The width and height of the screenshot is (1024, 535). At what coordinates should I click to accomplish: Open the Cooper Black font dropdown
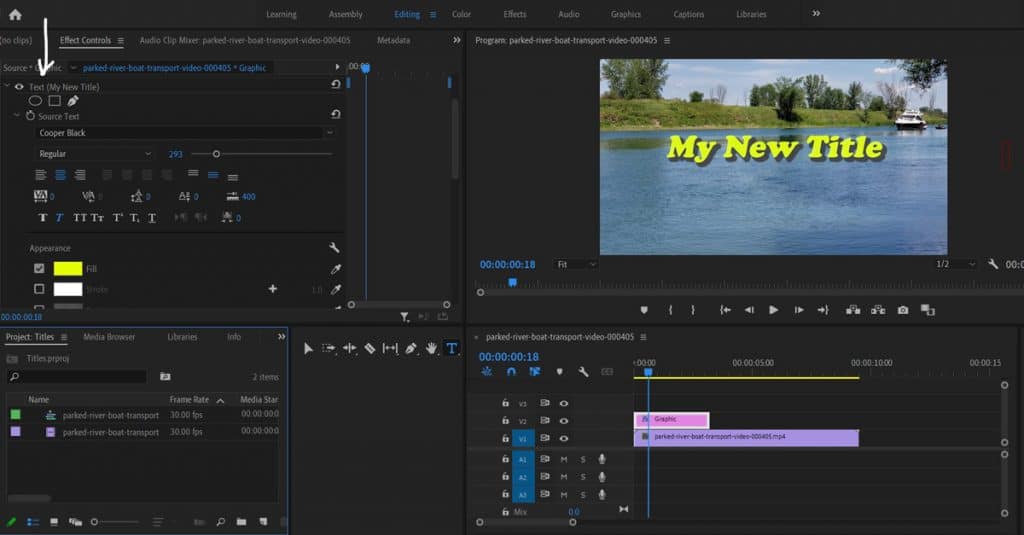(x=185, y=133)
